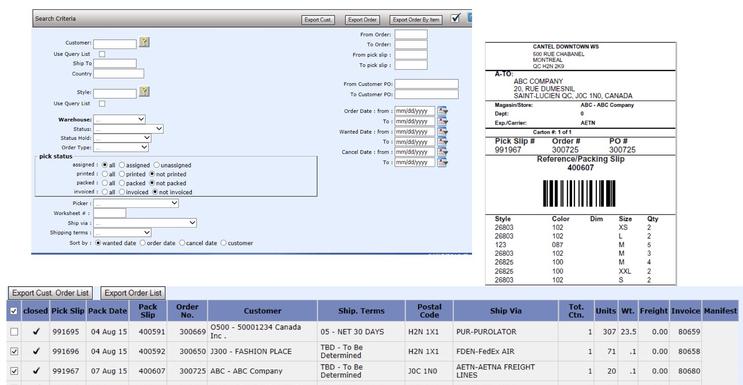Click the Export Order List button
Image resolution: width=743 pixels, height=385 pixels.
point(133,293)
